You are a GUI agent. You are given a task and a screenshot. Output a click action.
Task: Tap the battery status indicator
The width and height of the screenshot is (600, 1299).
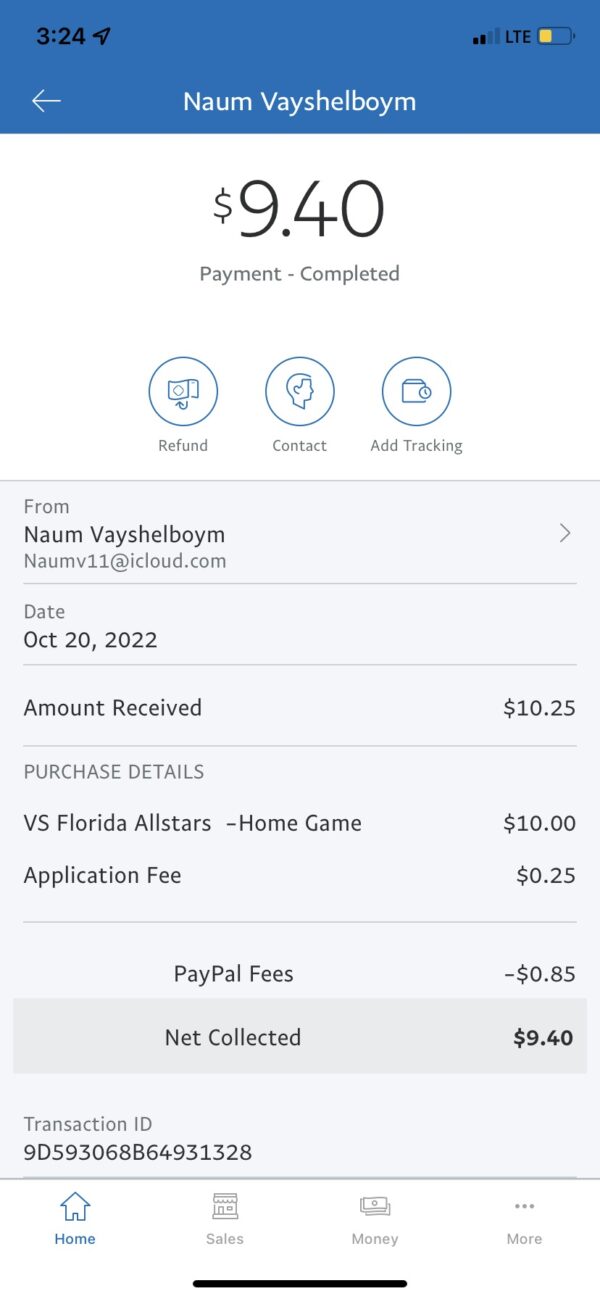coord(556,36)
